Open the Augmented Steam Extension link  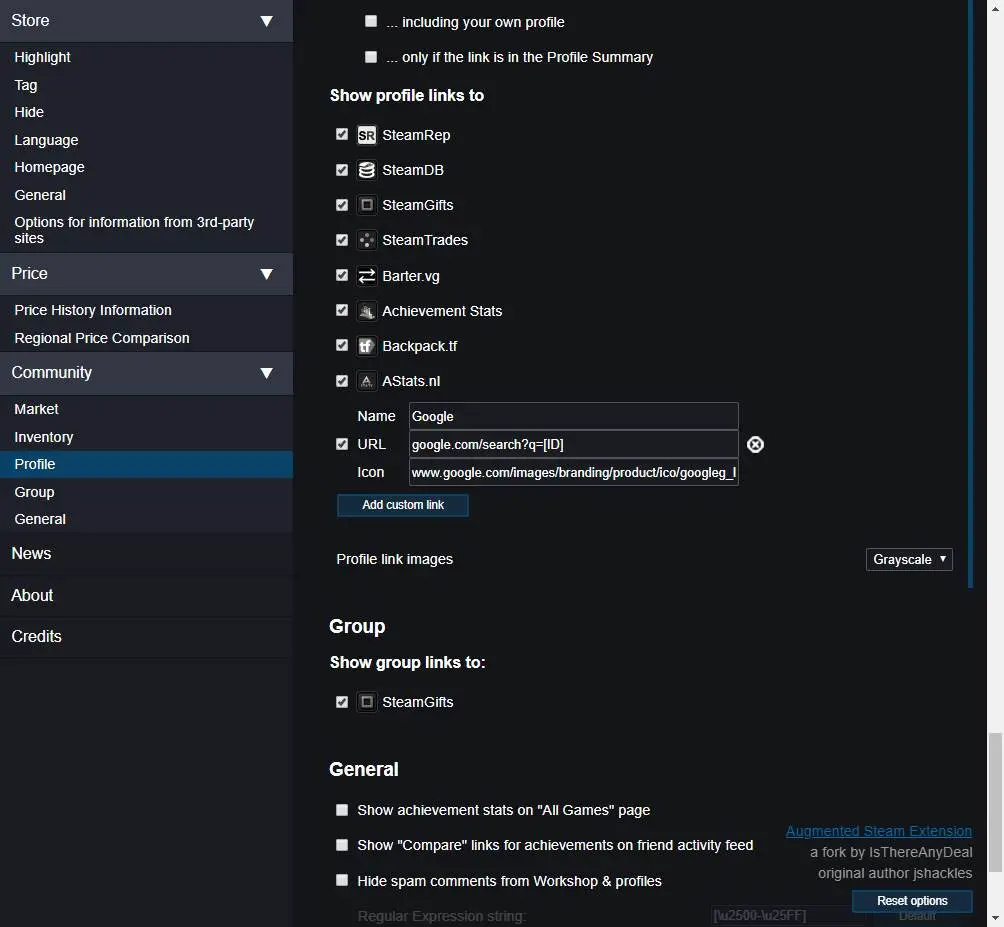click(x=878, y=831)
